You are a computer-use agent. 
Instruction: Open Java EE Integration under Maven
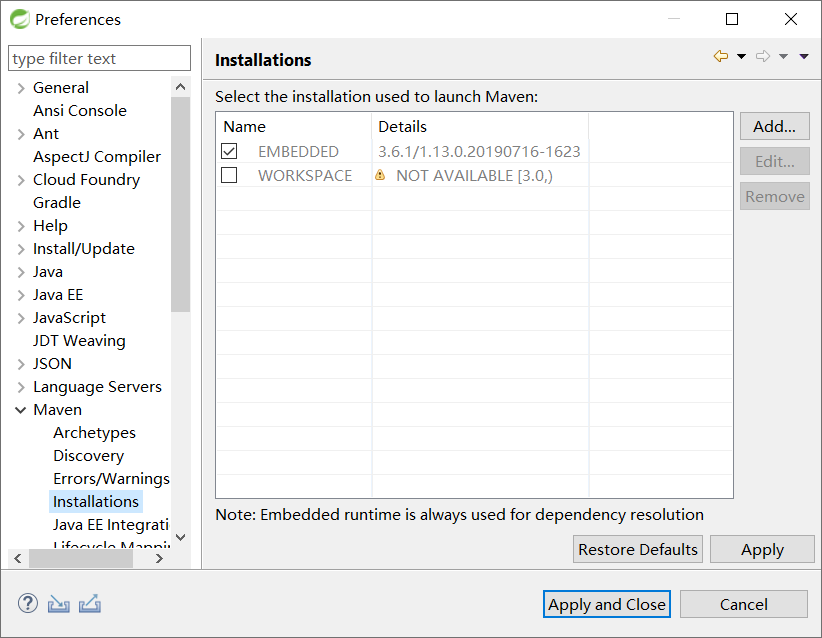(111, 525)
